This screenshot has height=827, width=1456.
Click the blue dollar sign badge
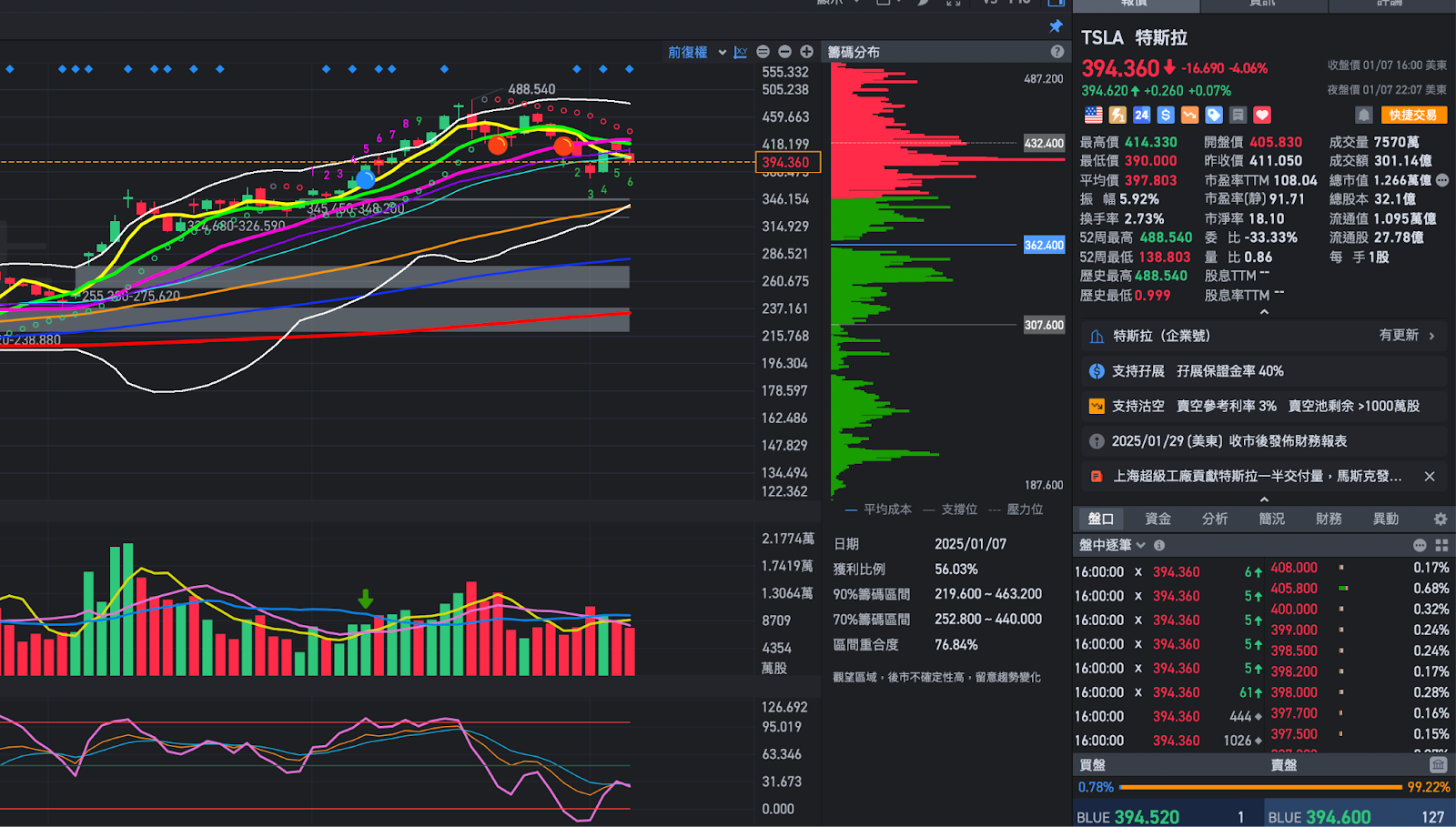pyautogui.click(x=1166, y=115)
